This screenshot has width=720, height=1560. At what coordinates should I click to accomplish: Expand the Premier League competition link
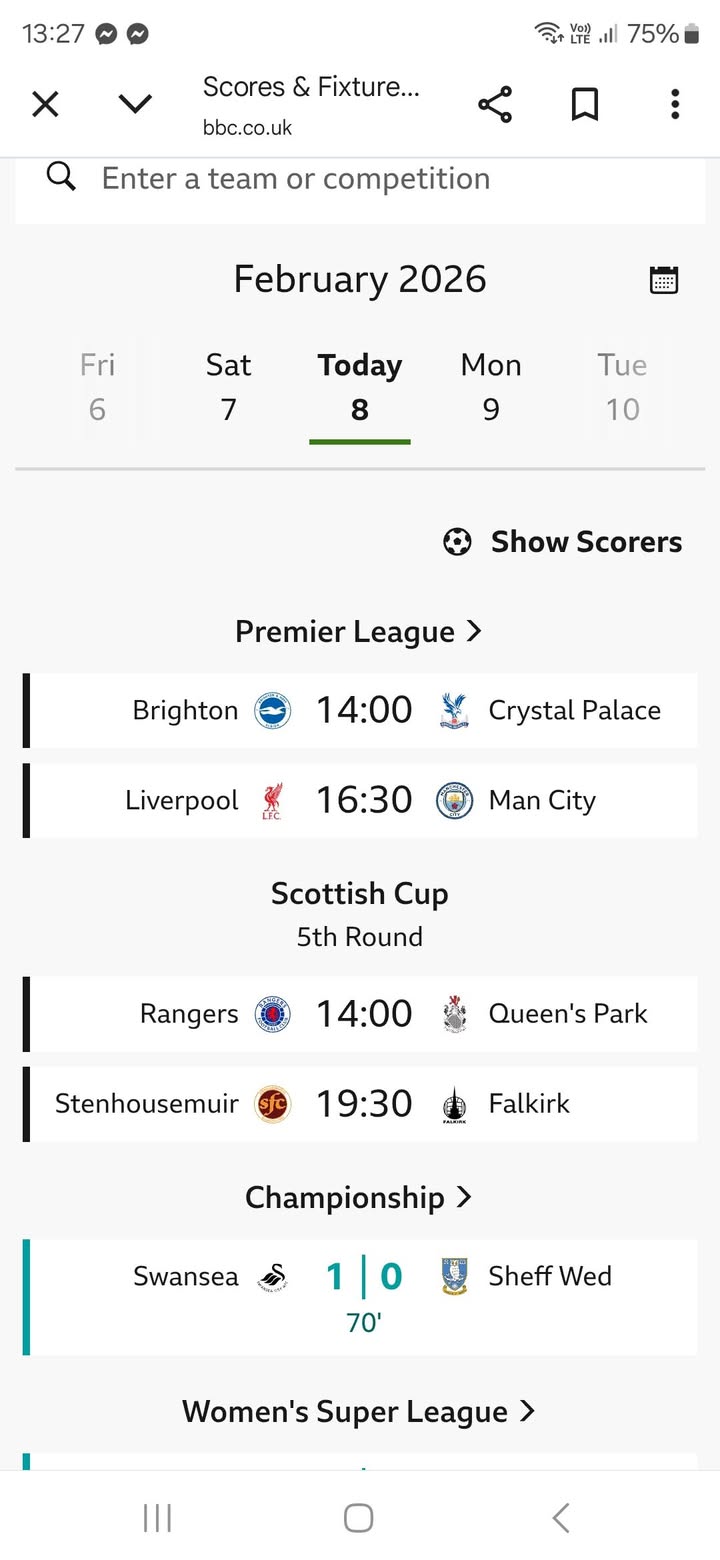coord(359,632)
